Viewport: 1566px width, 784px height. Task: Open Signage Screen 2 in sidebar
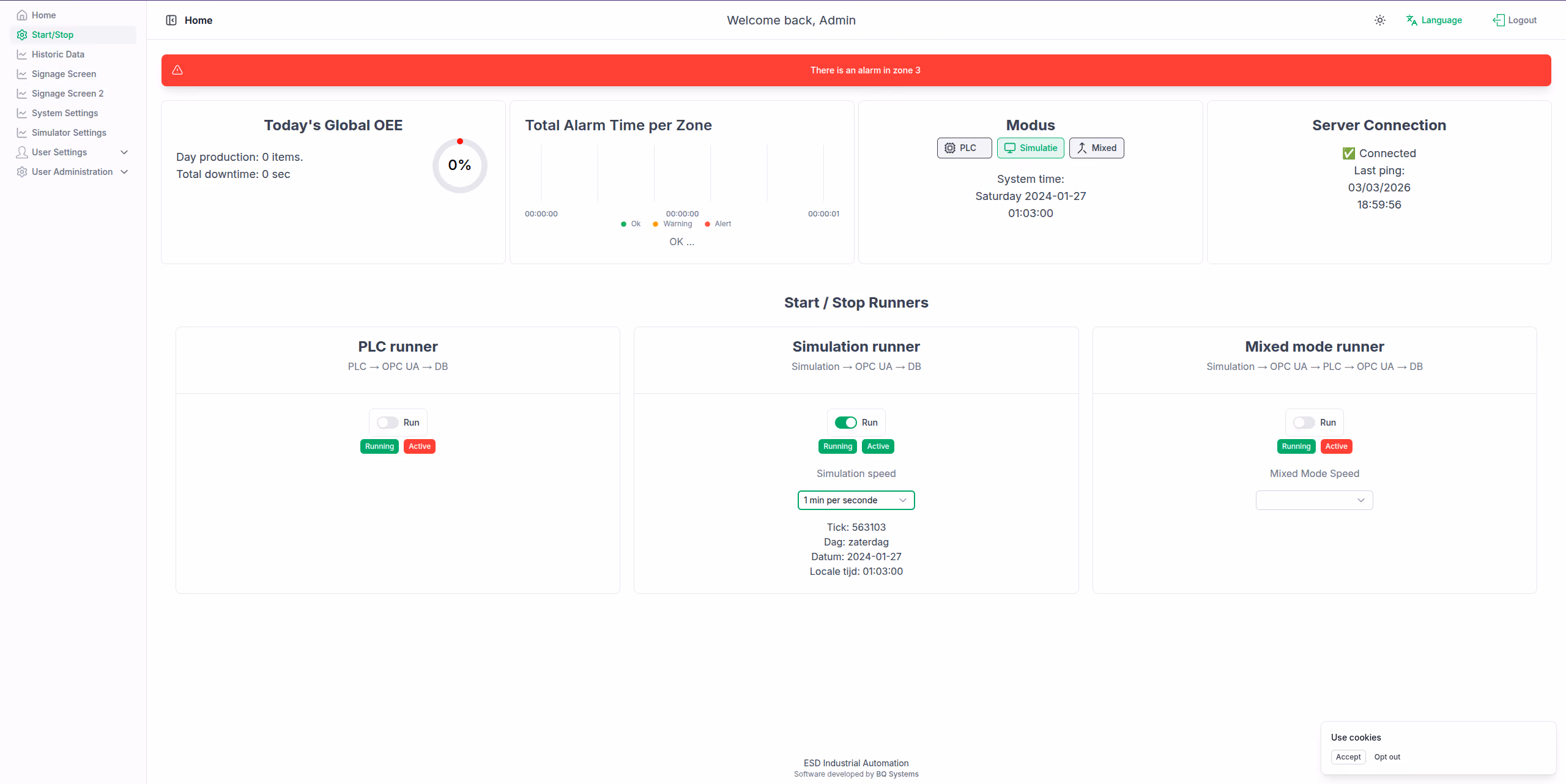(73, 94)
